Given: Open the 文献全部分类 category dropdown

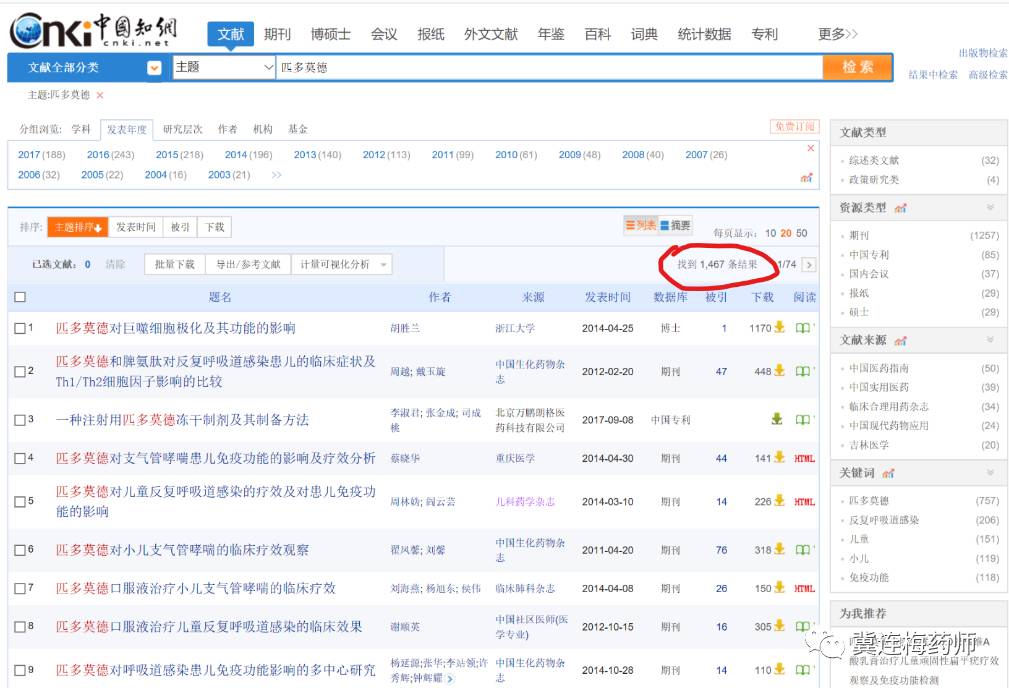Looking at the screenshot, I should [x=154, y=68].
